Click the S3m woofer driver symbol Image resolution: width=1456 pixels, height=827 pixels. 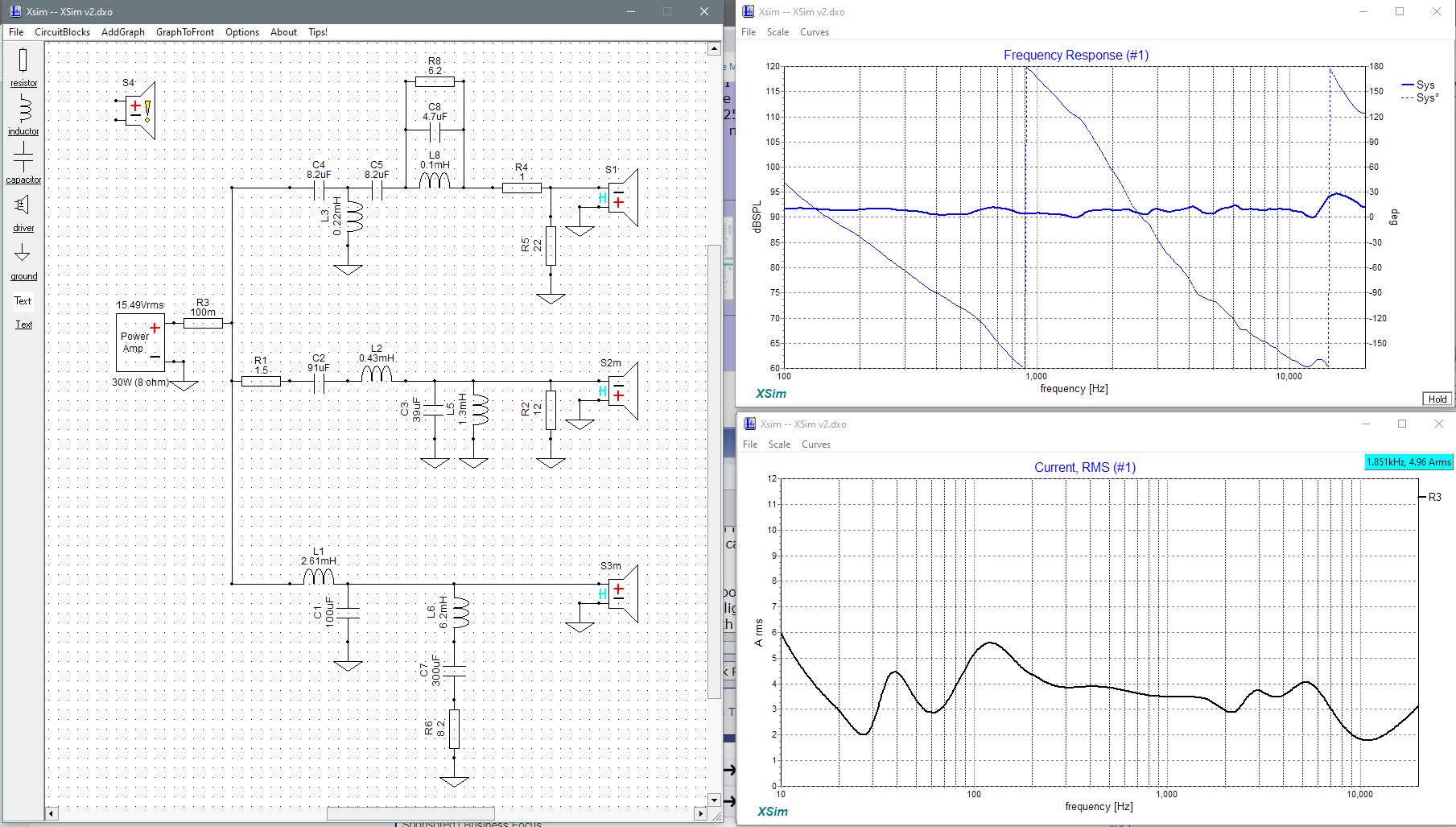623,593
